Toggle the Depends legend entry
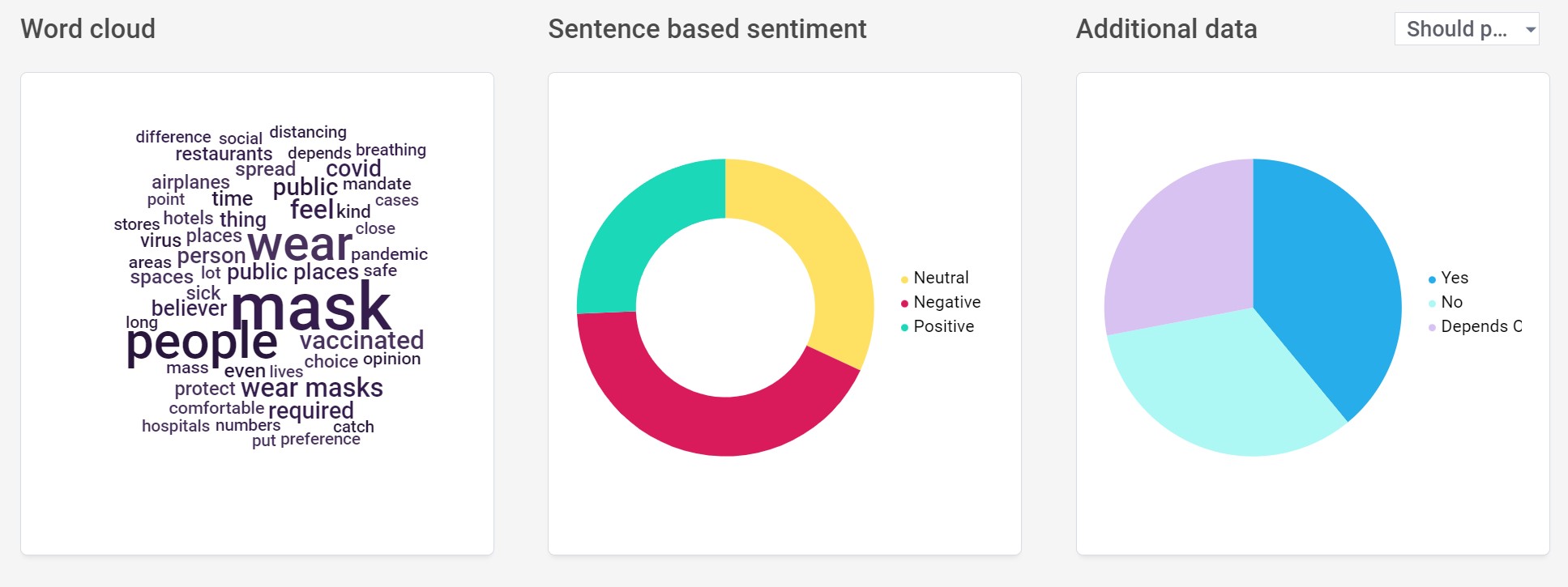Image resolution: width=1568 pixels, height=587 pixels. coord(1475,326)
